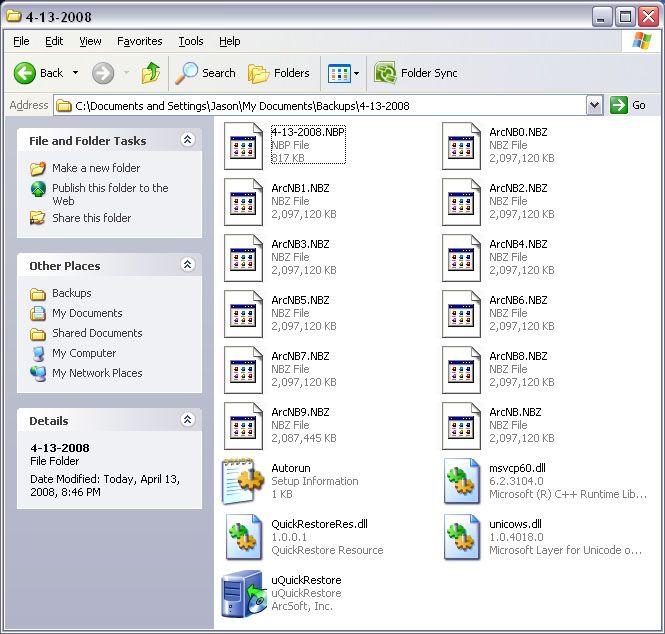Click the Windows flag logo
Image resolution: width=665 pixels, height=634 pixels.
(642, 41)
